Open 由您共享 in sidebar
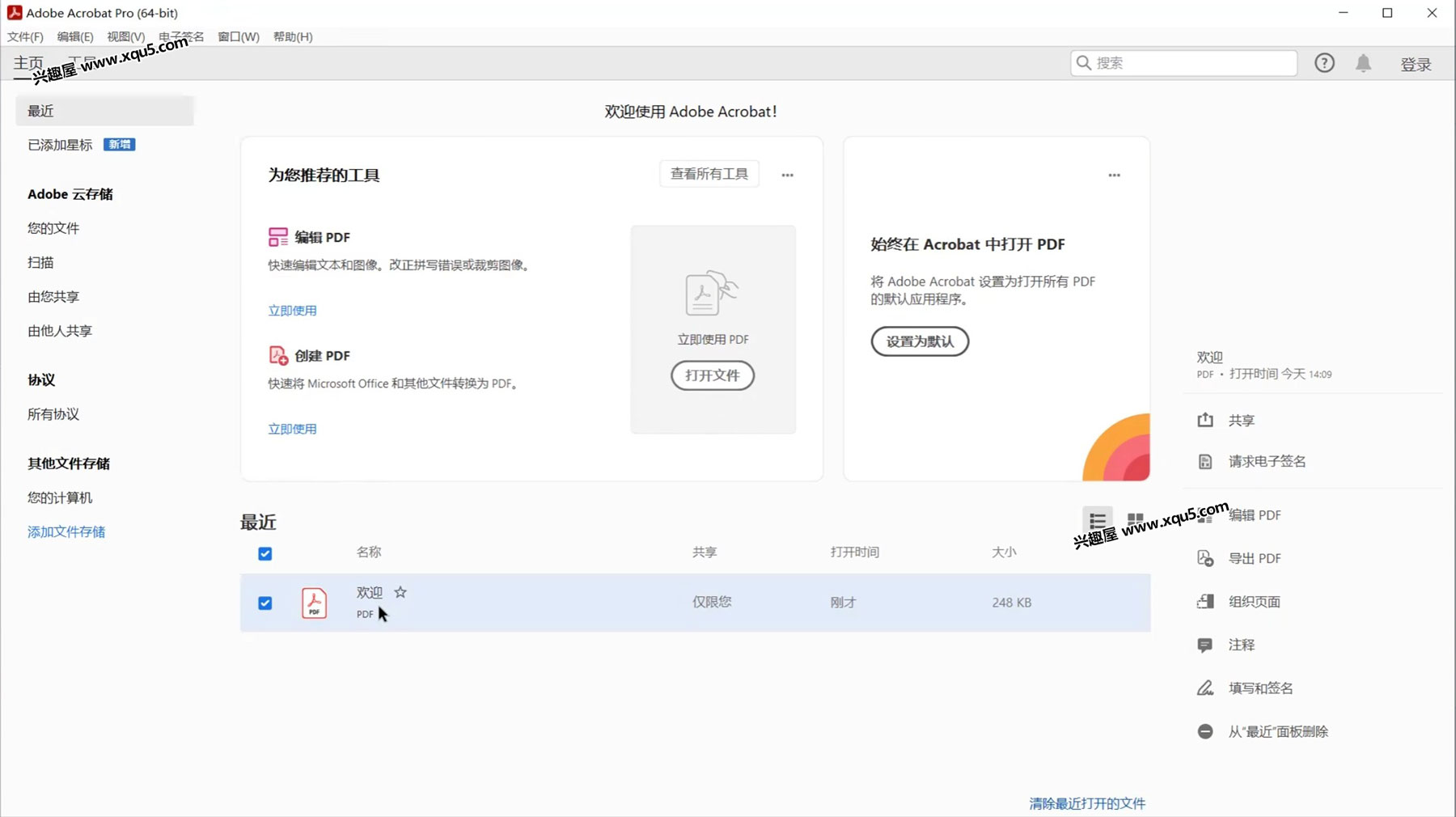 (x=53, y=297)
